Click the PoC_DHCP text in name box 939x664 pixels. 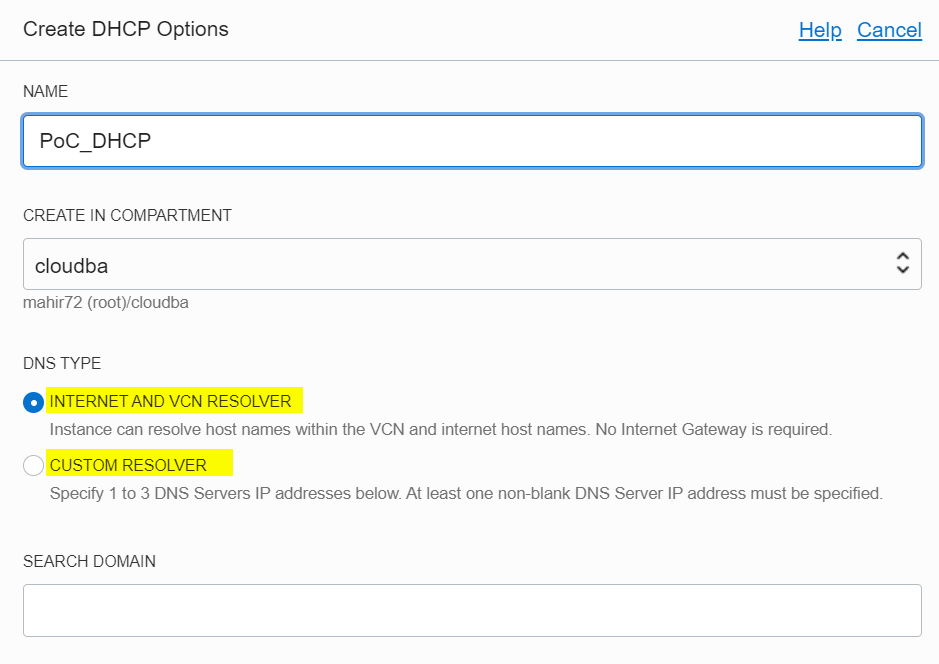click(95, 141)
